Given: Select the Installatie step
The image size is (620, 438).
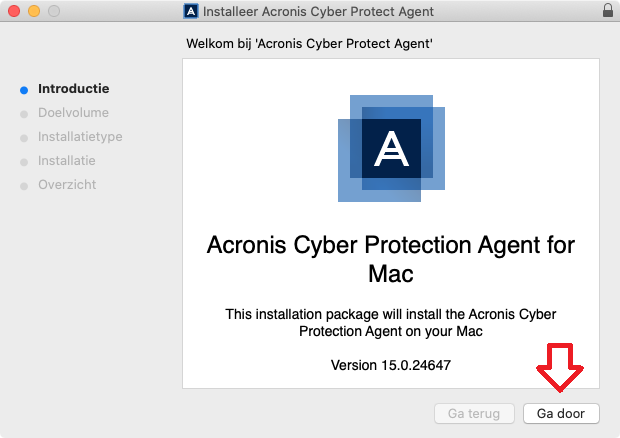Looking at the screenshot, I should point(67,160).
